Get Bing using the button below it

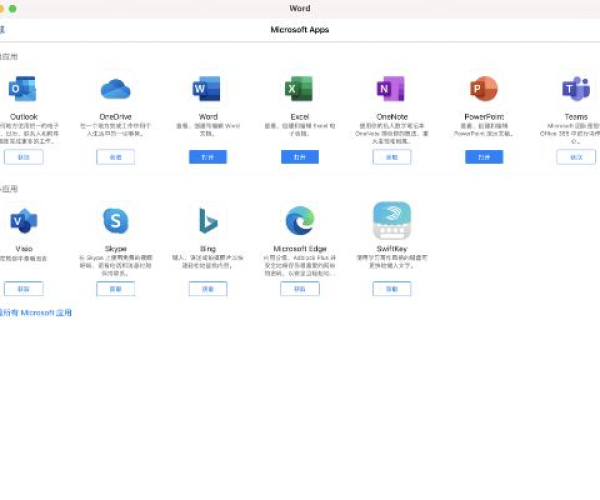pyautogui.click(x=208, y=289)
